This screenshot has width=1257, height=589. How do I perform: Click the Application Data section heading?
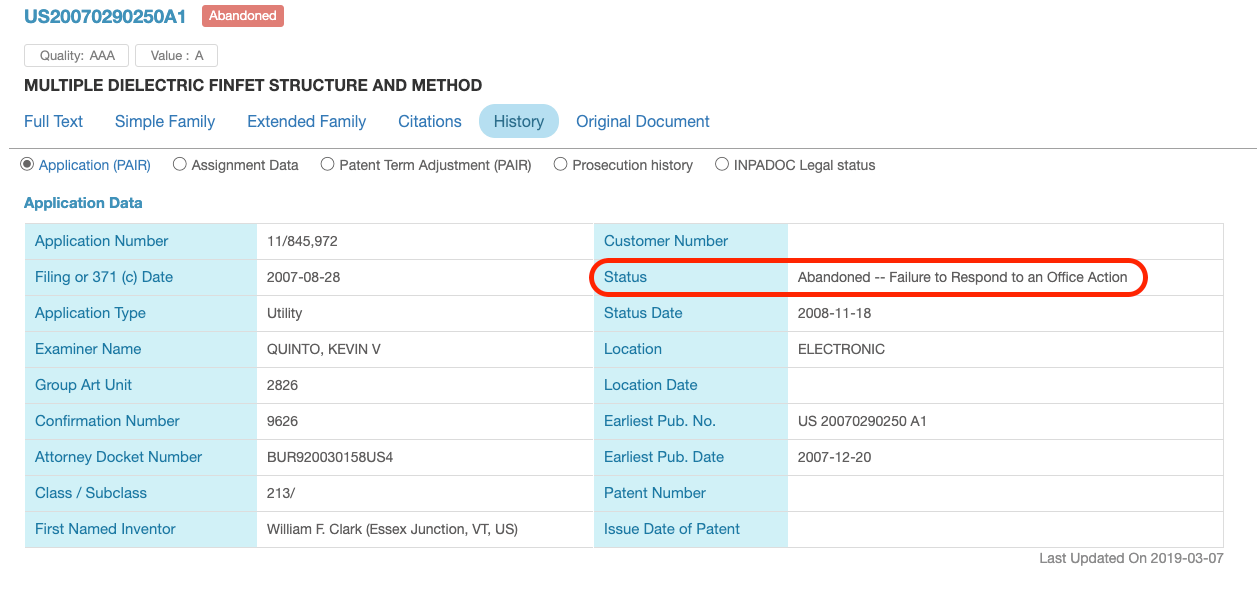pos(83,203)
